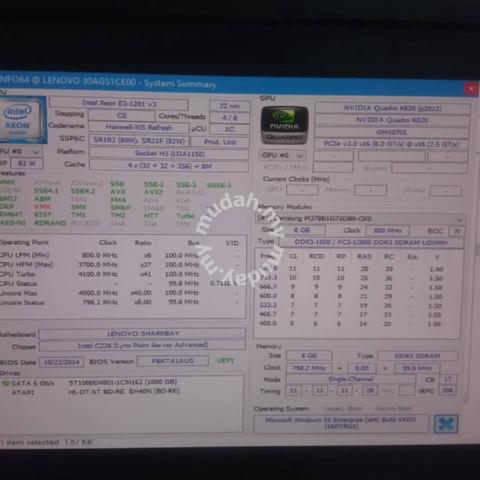Click the LENOVO SHARKBAY motherboard field

[x=142, y=334]
